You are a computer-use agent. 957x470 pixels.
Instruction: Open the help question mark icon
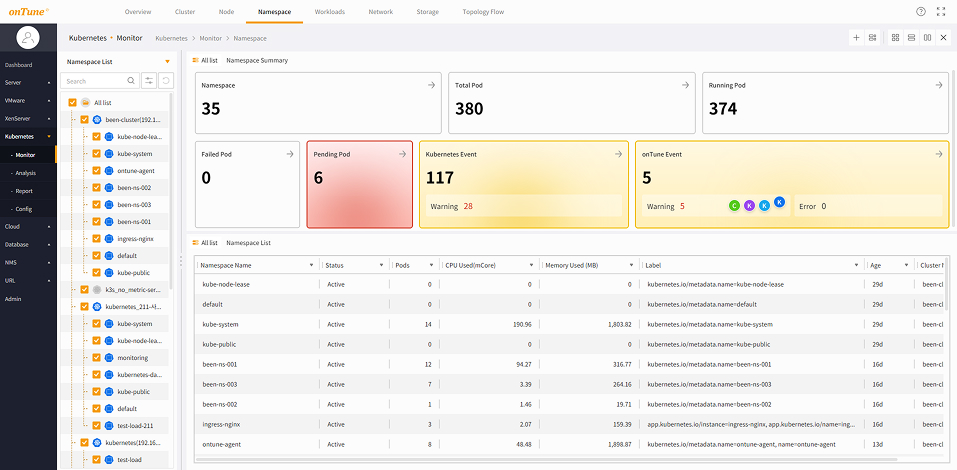click(921, 12)
